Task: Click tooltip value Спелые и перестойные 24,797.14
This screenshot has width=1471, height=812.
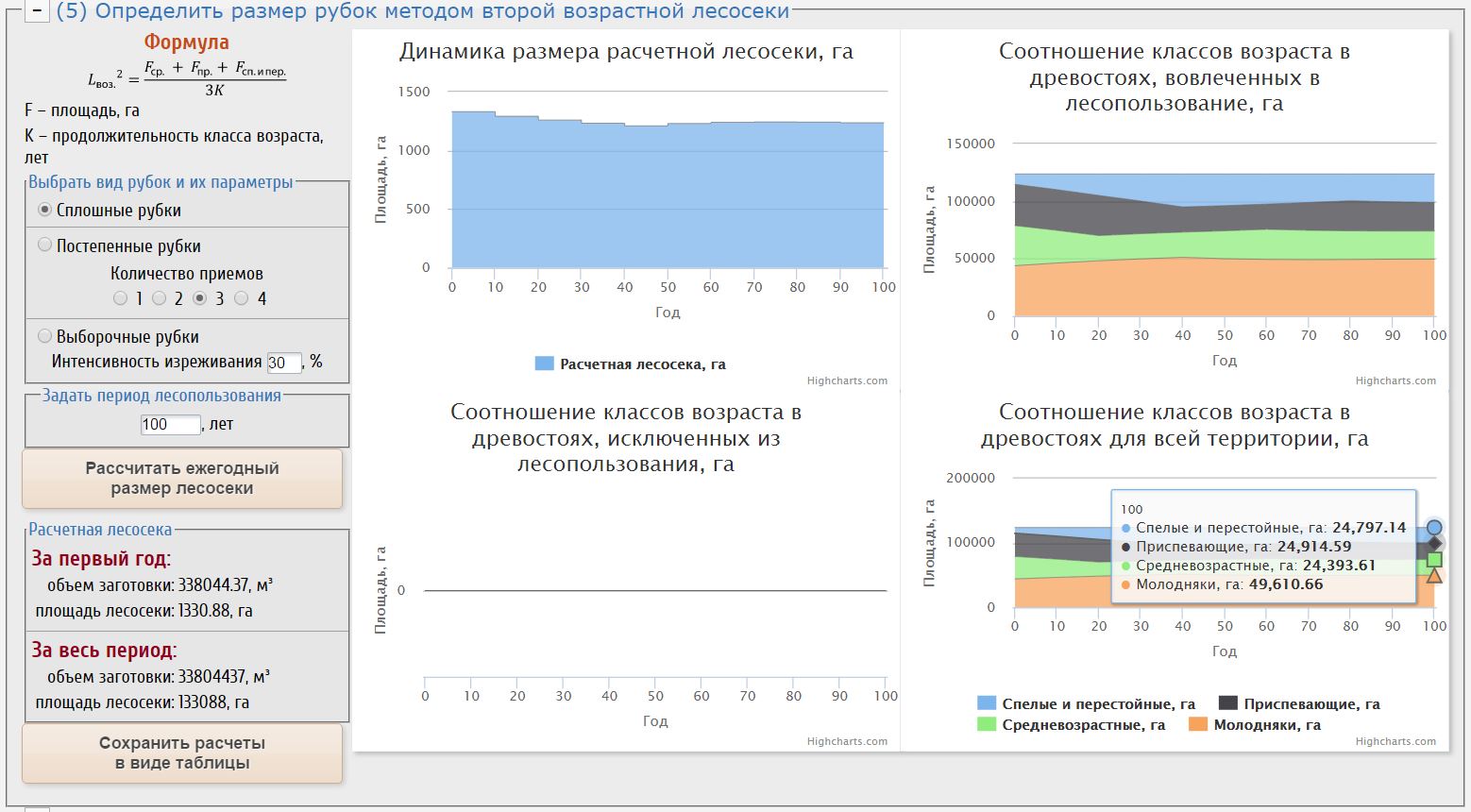Action: (x=1369, y=528)
